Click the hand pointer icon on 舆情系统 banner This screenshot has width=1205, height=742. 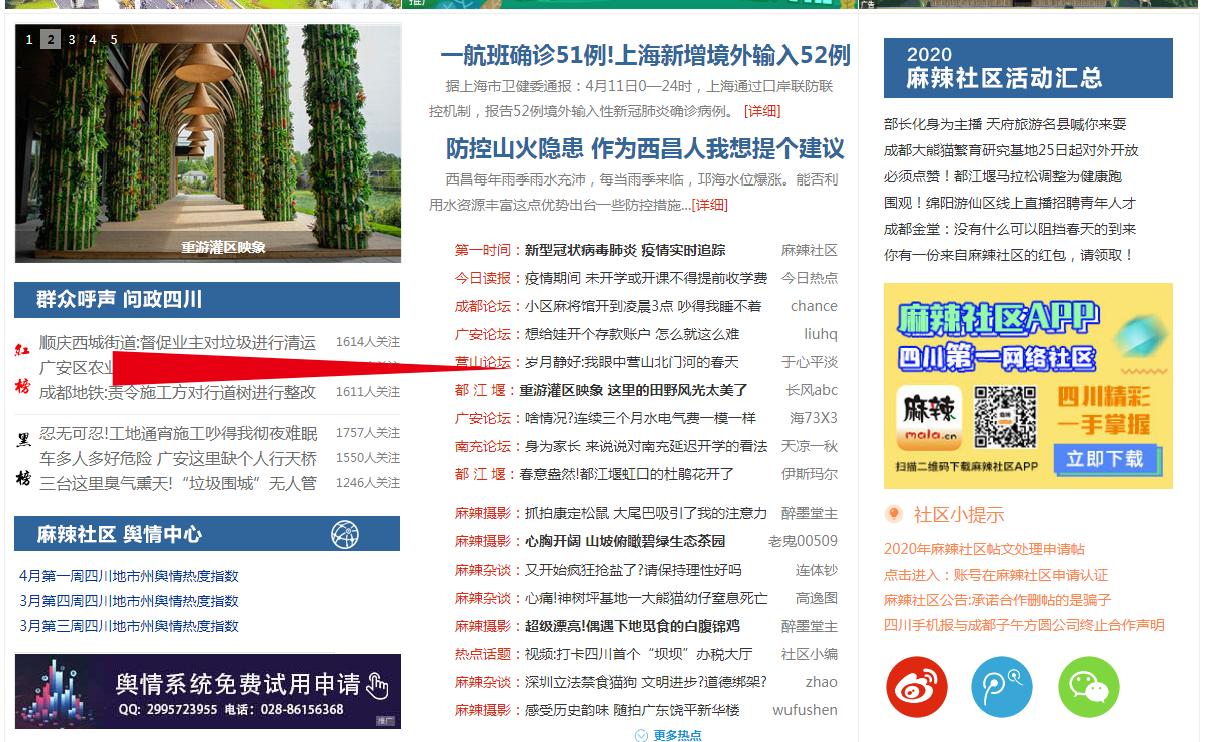(376, 685)
